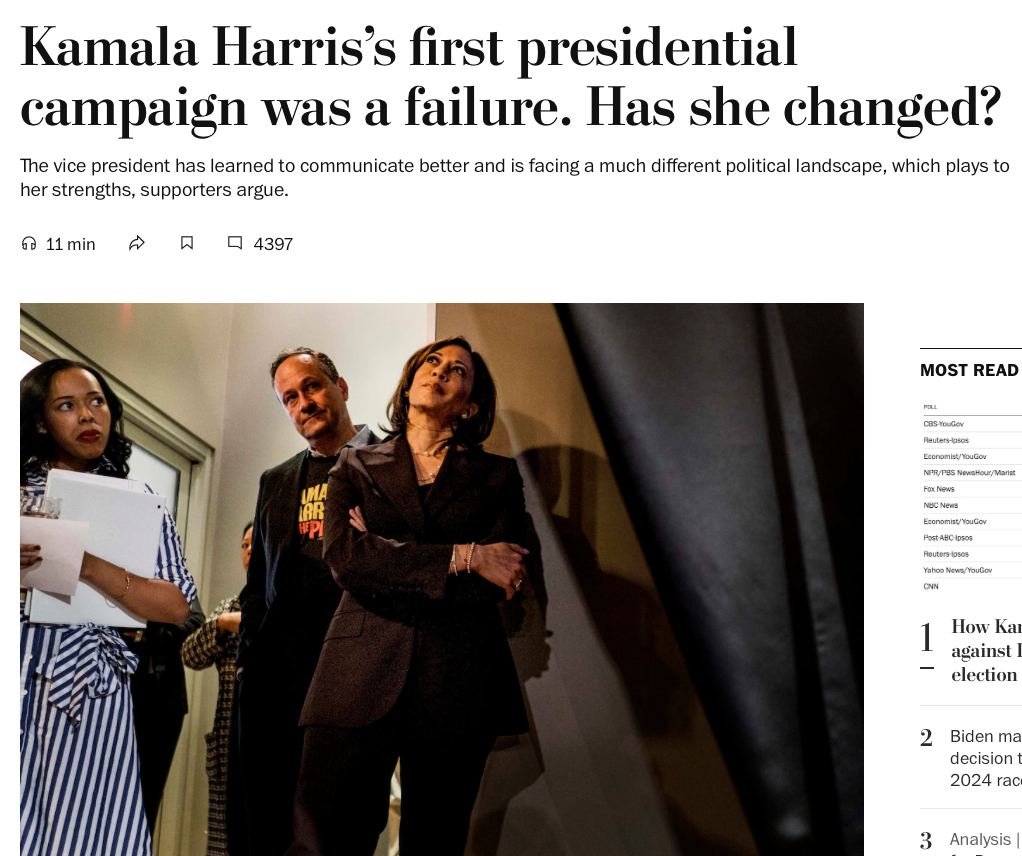Open the poll table thumbnail
This screenshot has height=856, width=1022.
click(971, 496)
